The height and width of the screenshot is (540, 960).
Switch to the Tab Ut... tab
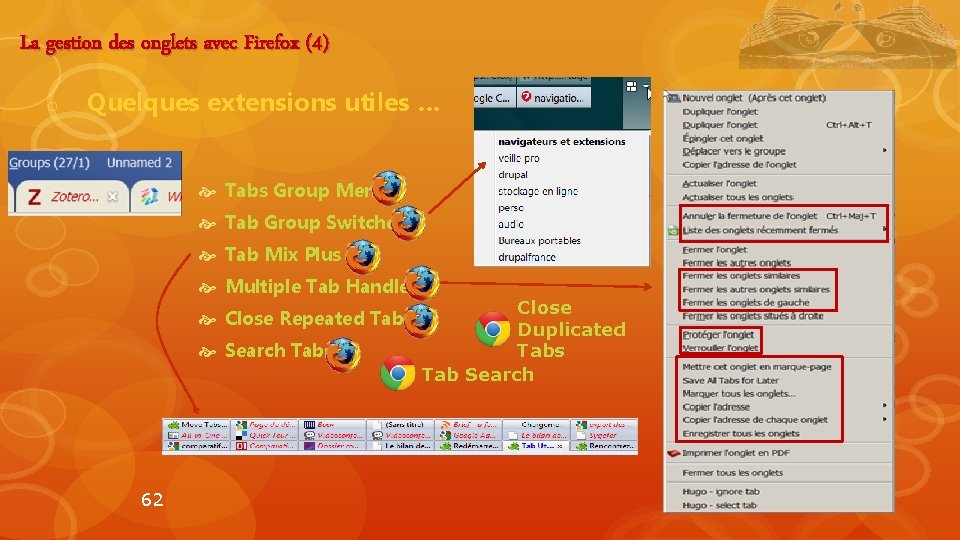click(x=536, y=446)
